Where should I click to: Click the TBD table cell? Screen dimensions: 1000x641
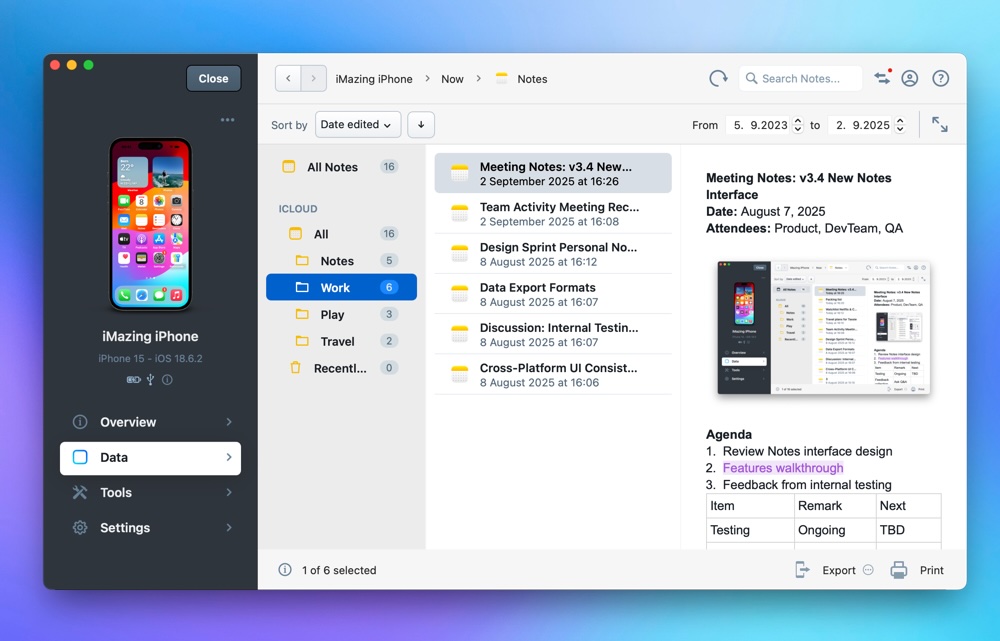909,530
